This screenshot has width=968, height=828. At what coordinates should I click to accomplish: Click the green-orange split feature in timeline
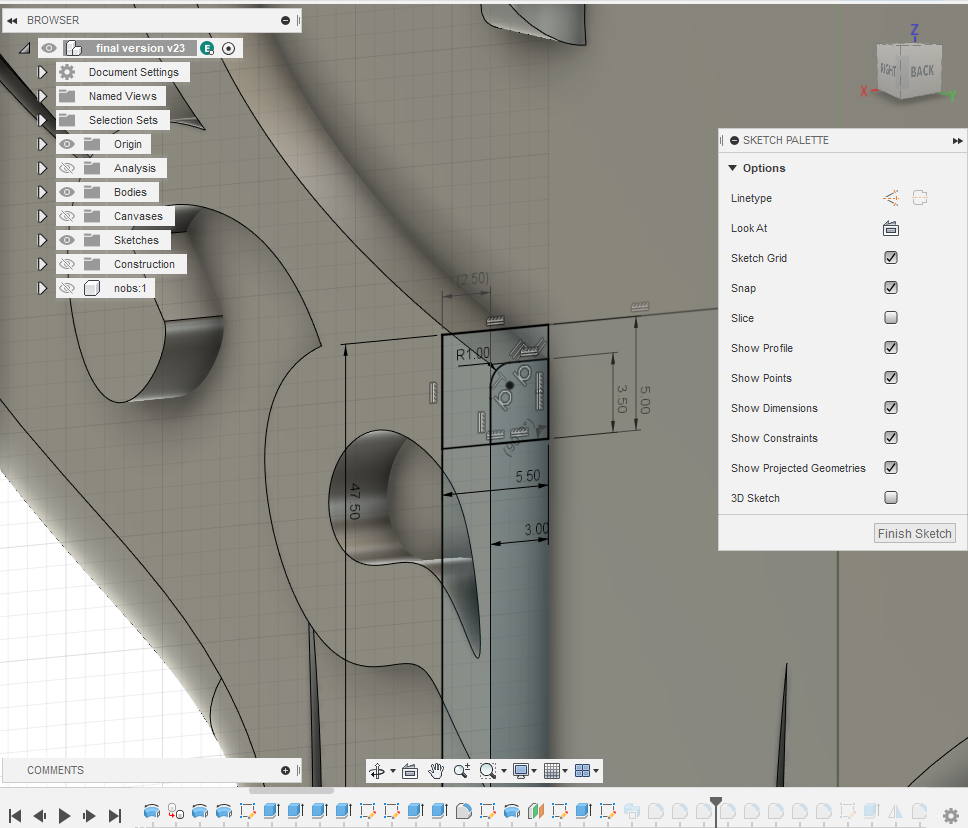[536, 811]
